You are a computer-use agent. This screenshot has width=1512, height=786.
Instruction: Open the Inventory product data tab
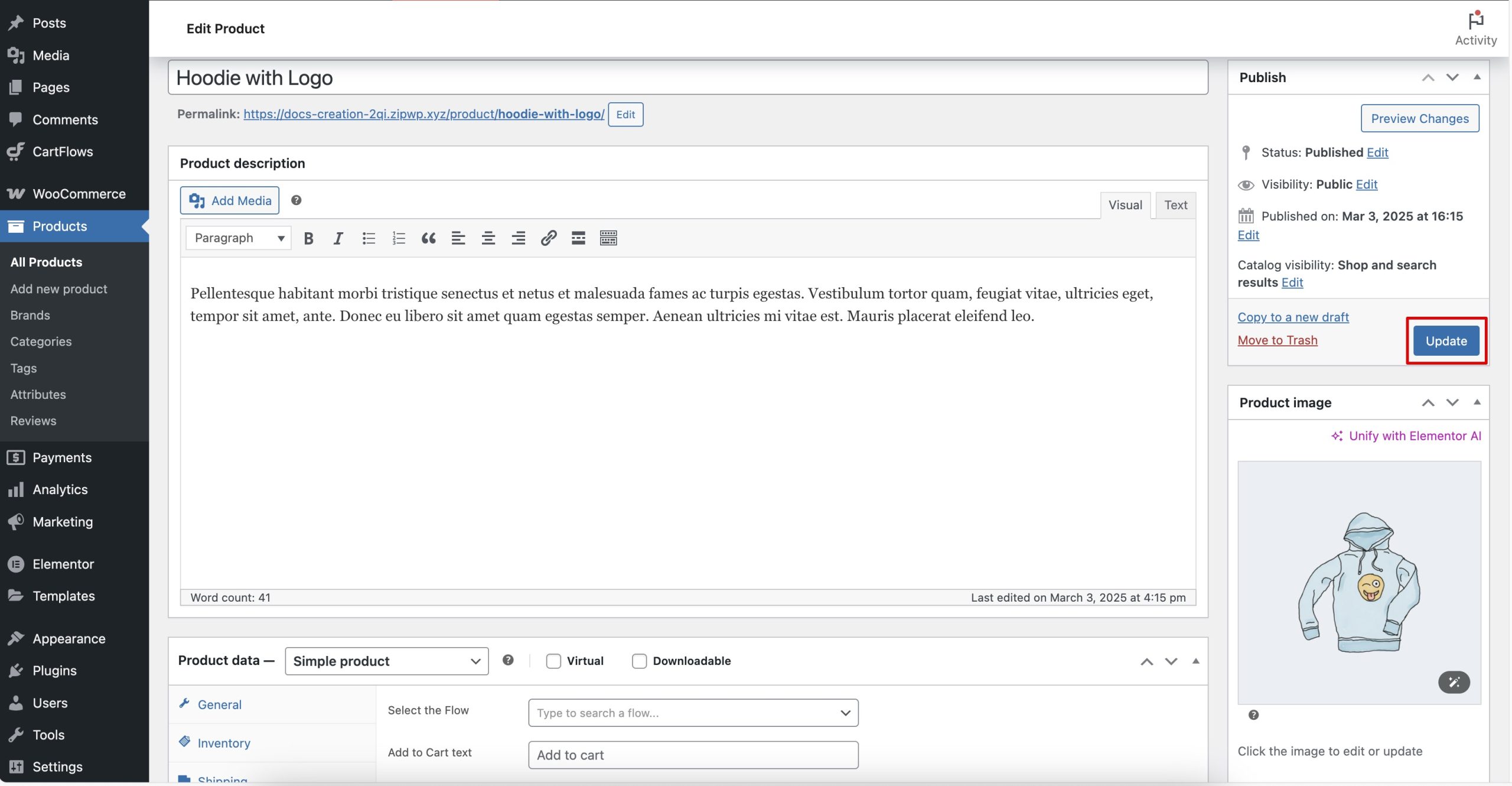tap(224, 743)
